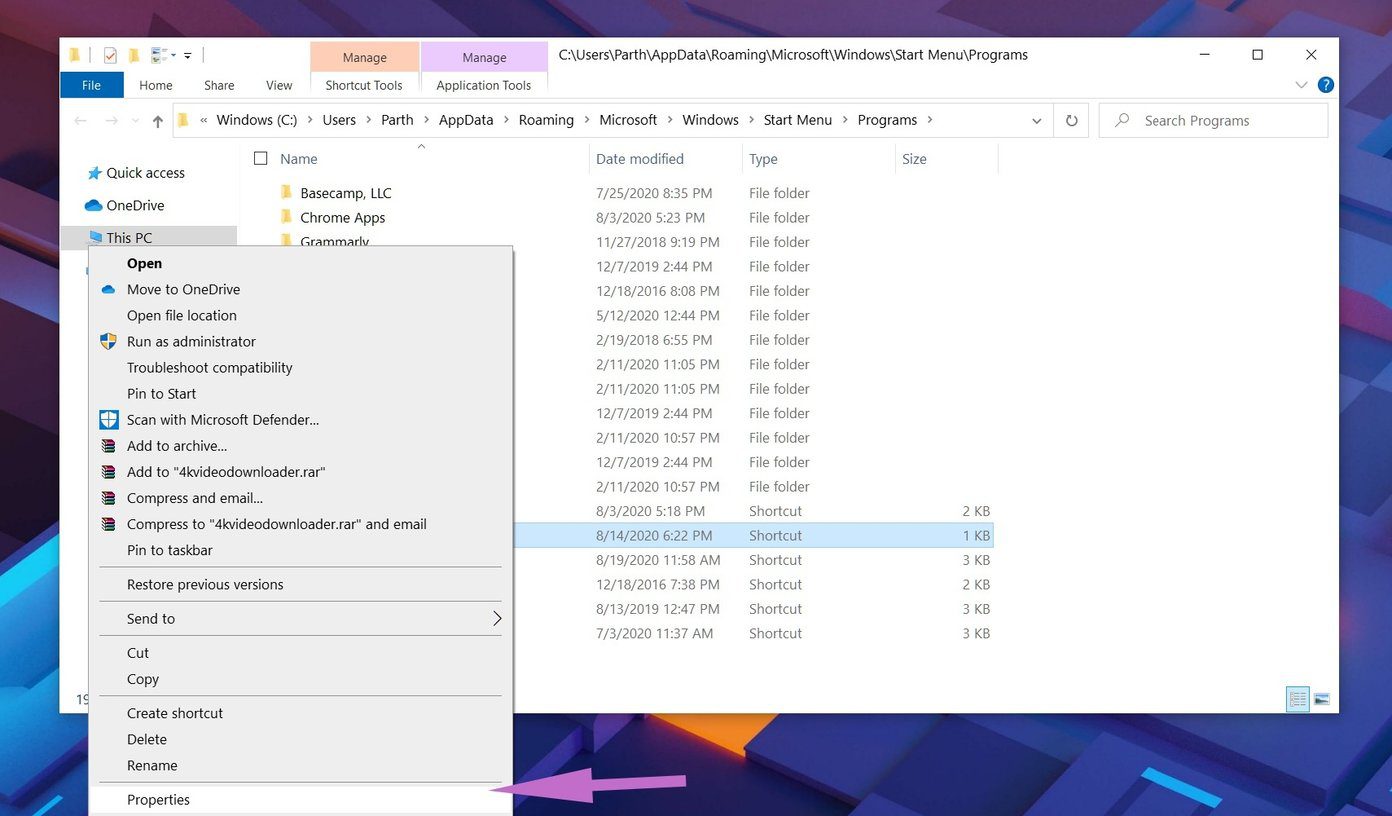Viewport: 1392px width, 816px height.
Task: Switch to large thumbnails view icon
Action: coord(1321,699)
